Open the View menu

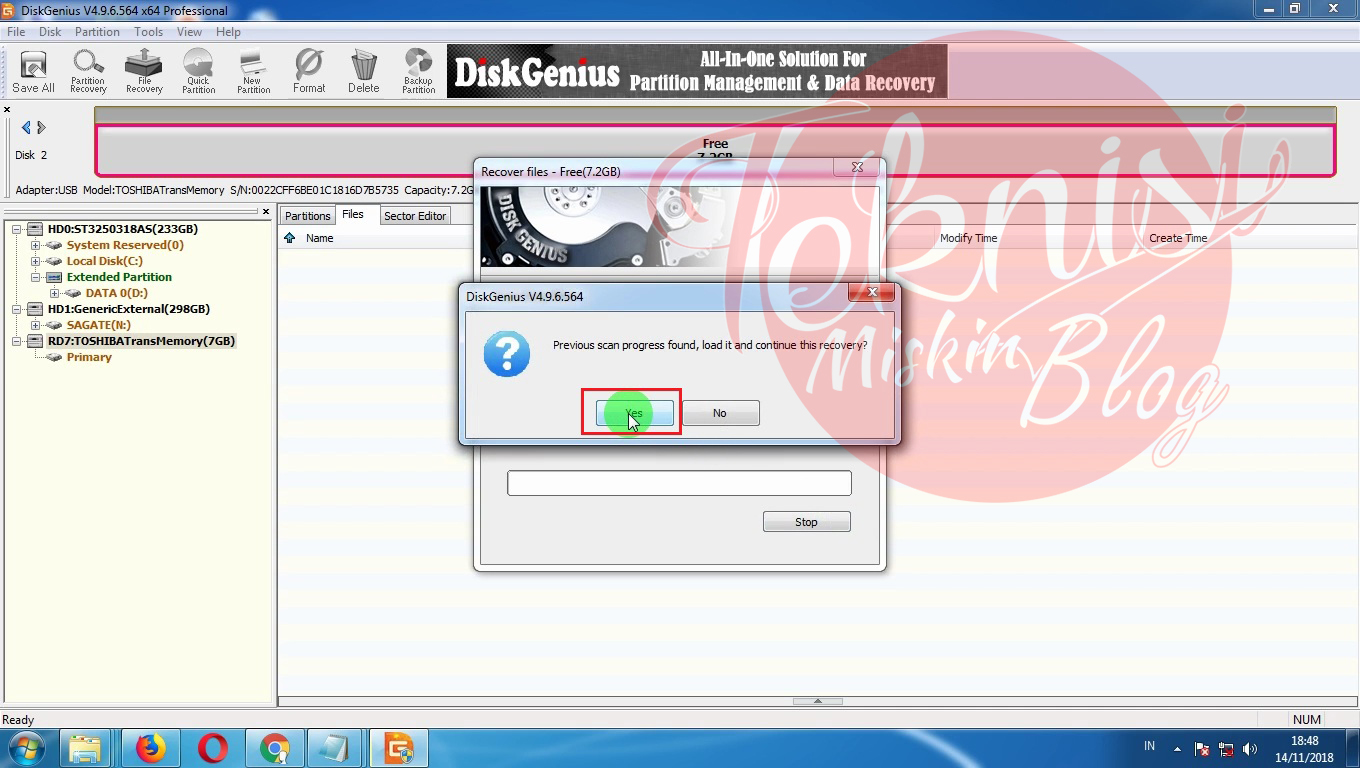point(189,32)
